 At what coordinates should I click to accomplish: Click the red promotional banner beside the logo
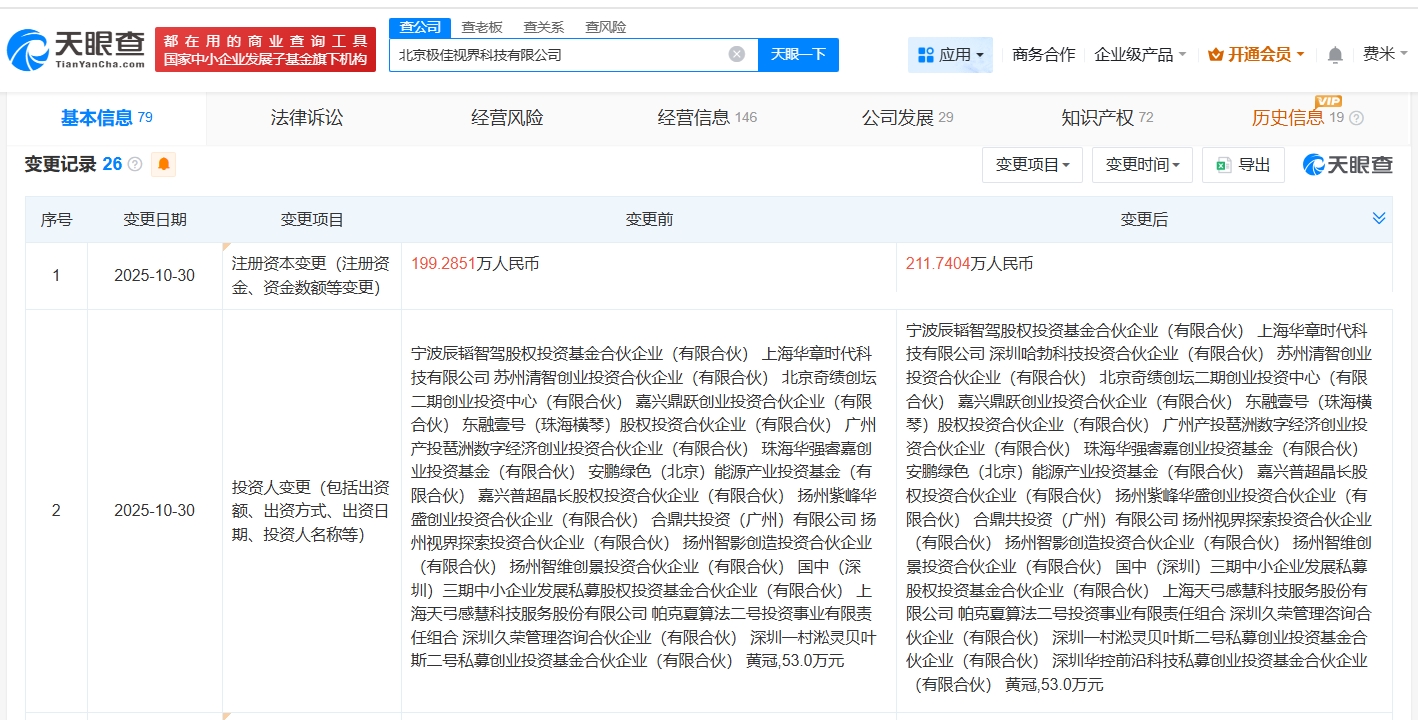pos(265,50)
